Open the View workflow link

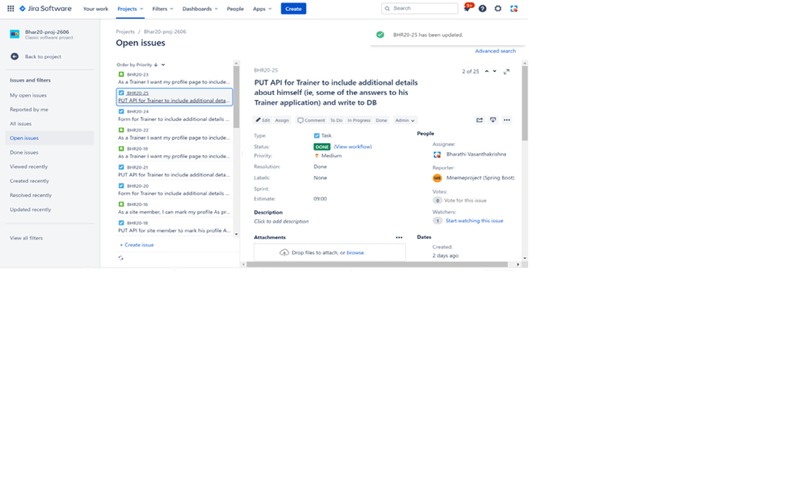tap(353, 147)
